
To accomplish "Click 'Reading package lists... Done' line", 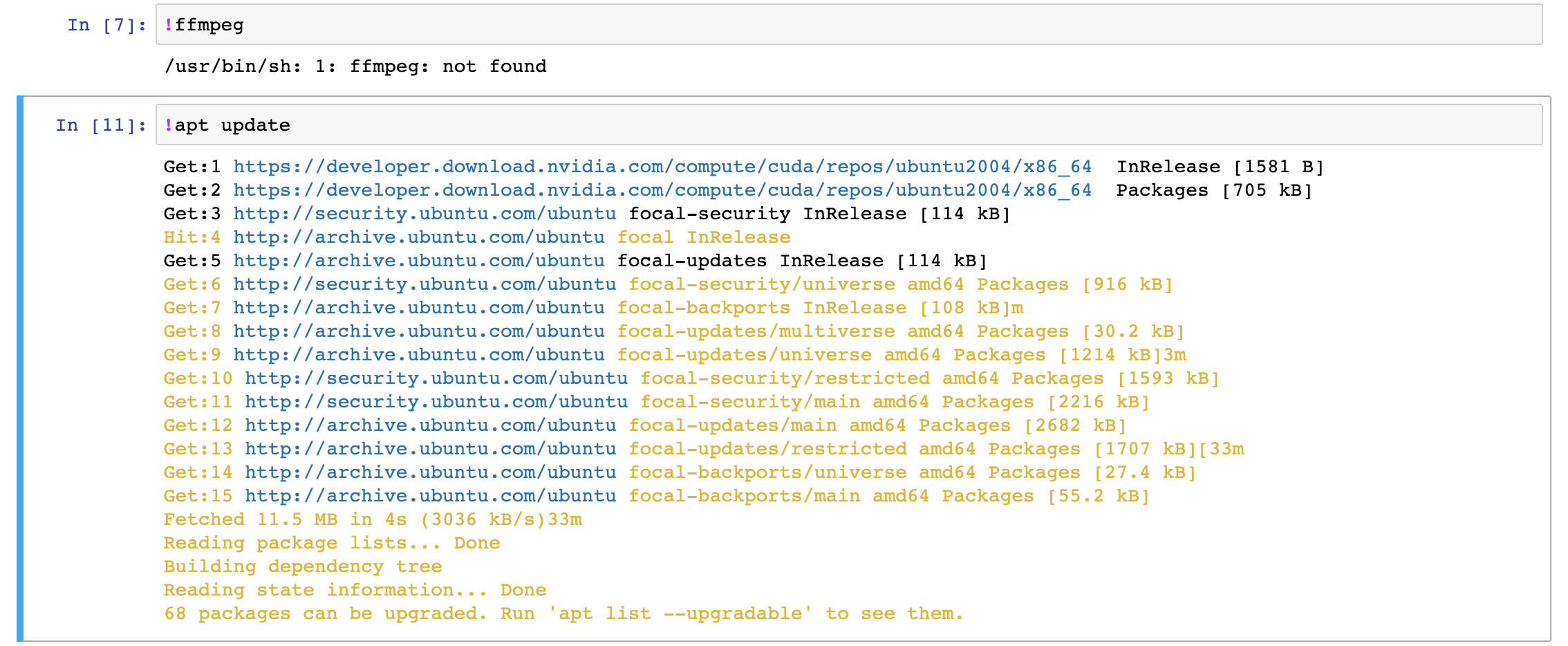I will [332, 543].
